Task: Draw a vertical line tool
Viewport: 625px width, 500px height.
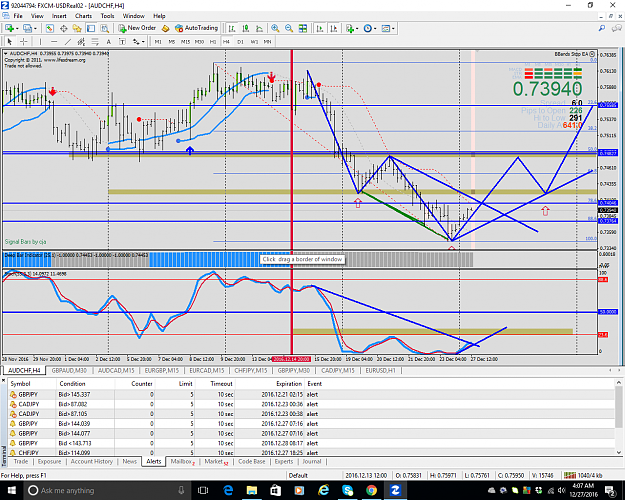Action: click(40, 41)
